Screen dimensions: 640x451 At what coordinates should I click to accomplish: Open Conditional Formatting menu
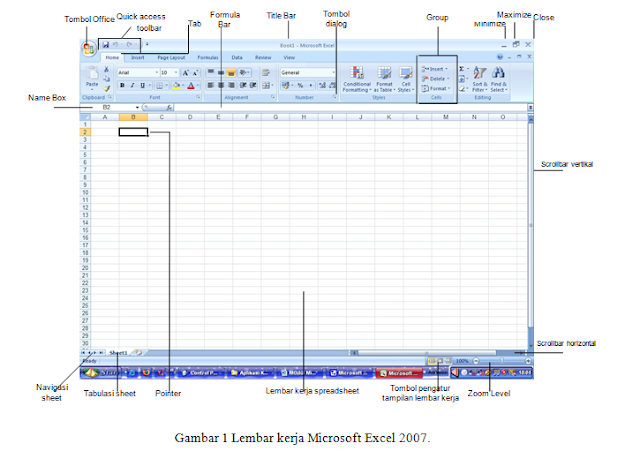(357, 79)
